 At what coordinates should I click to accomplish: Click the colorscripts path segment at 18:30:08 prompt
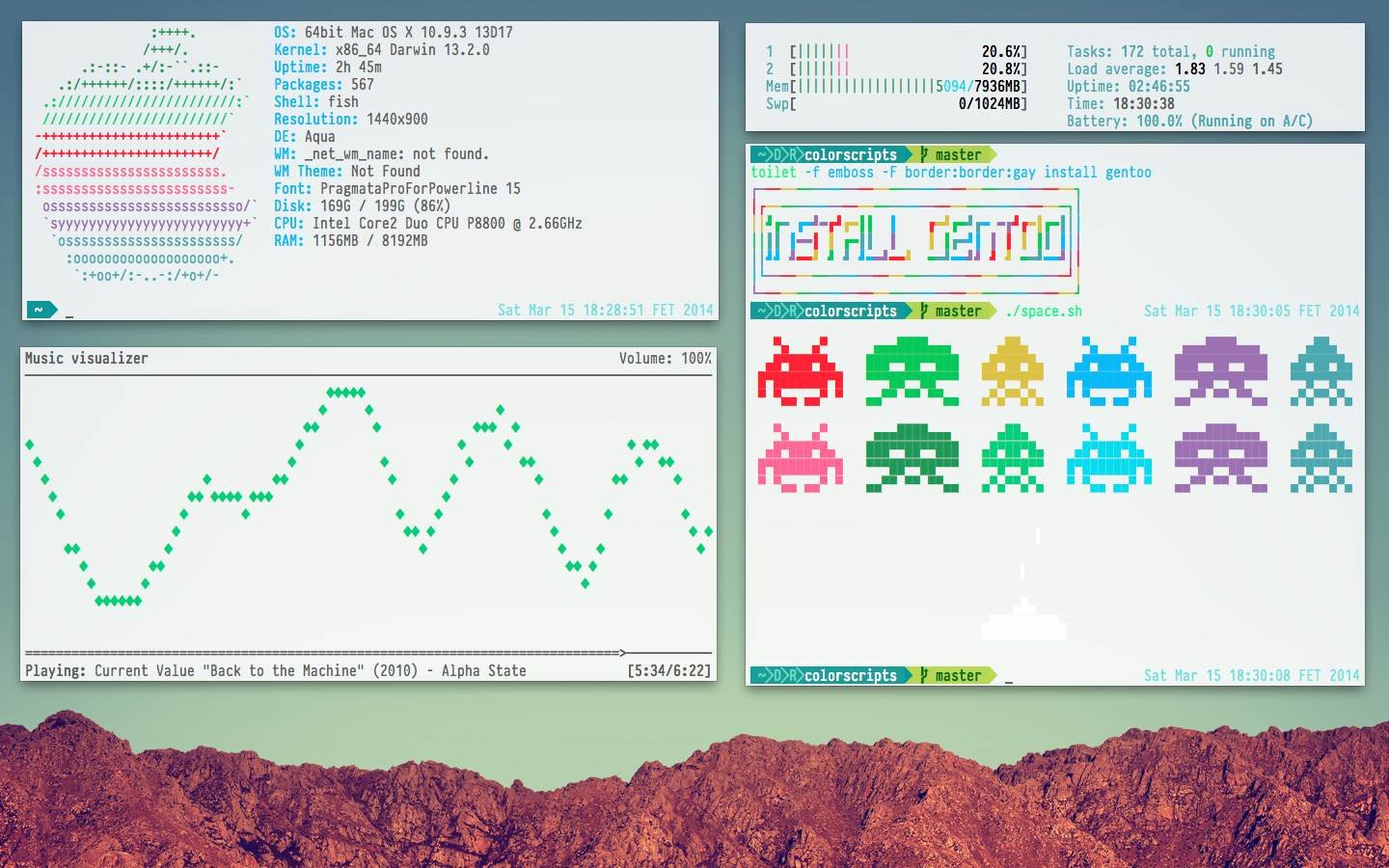(x=851, y=675)
